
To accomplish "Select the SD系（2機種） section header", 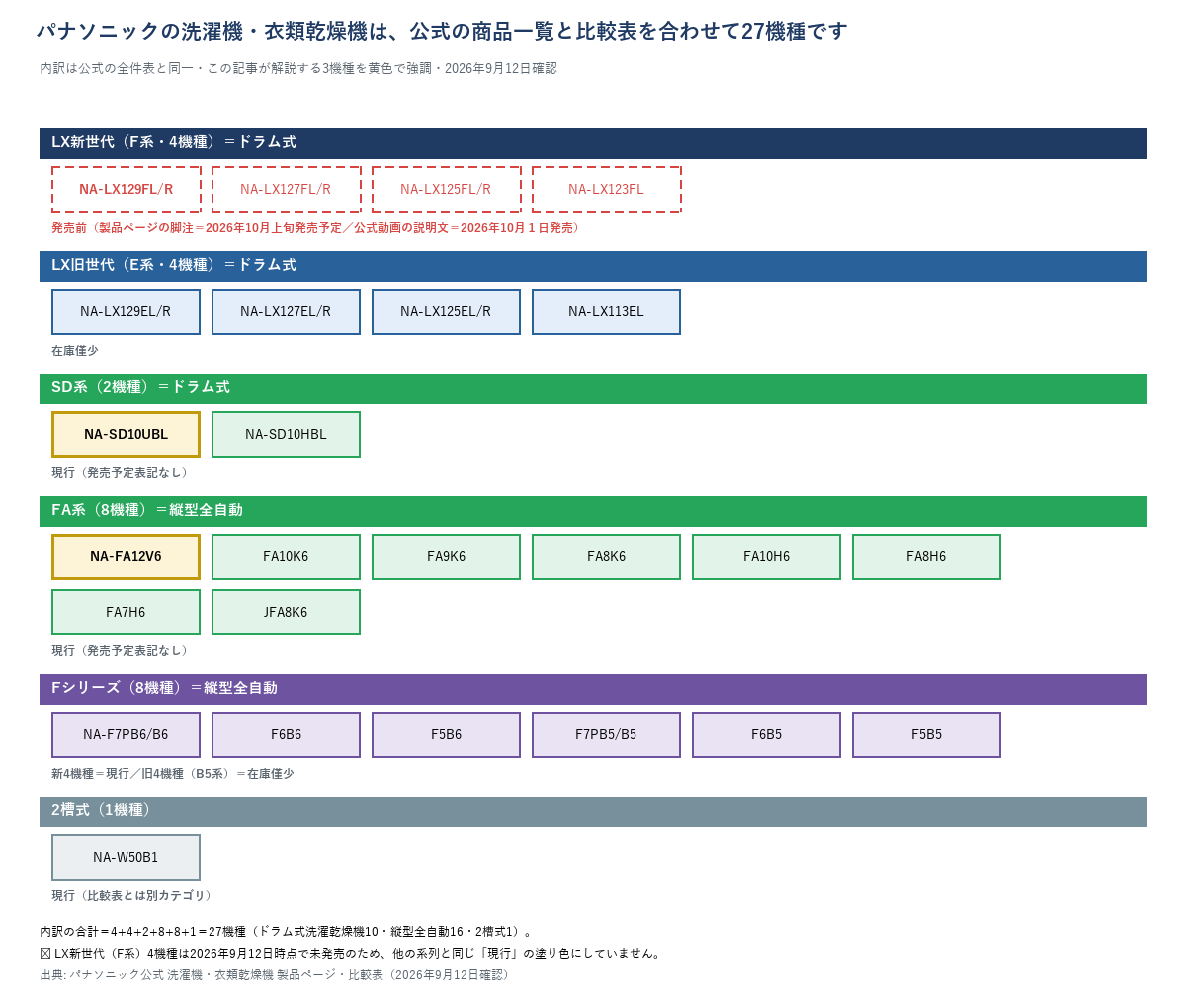I will coord(593,388).
